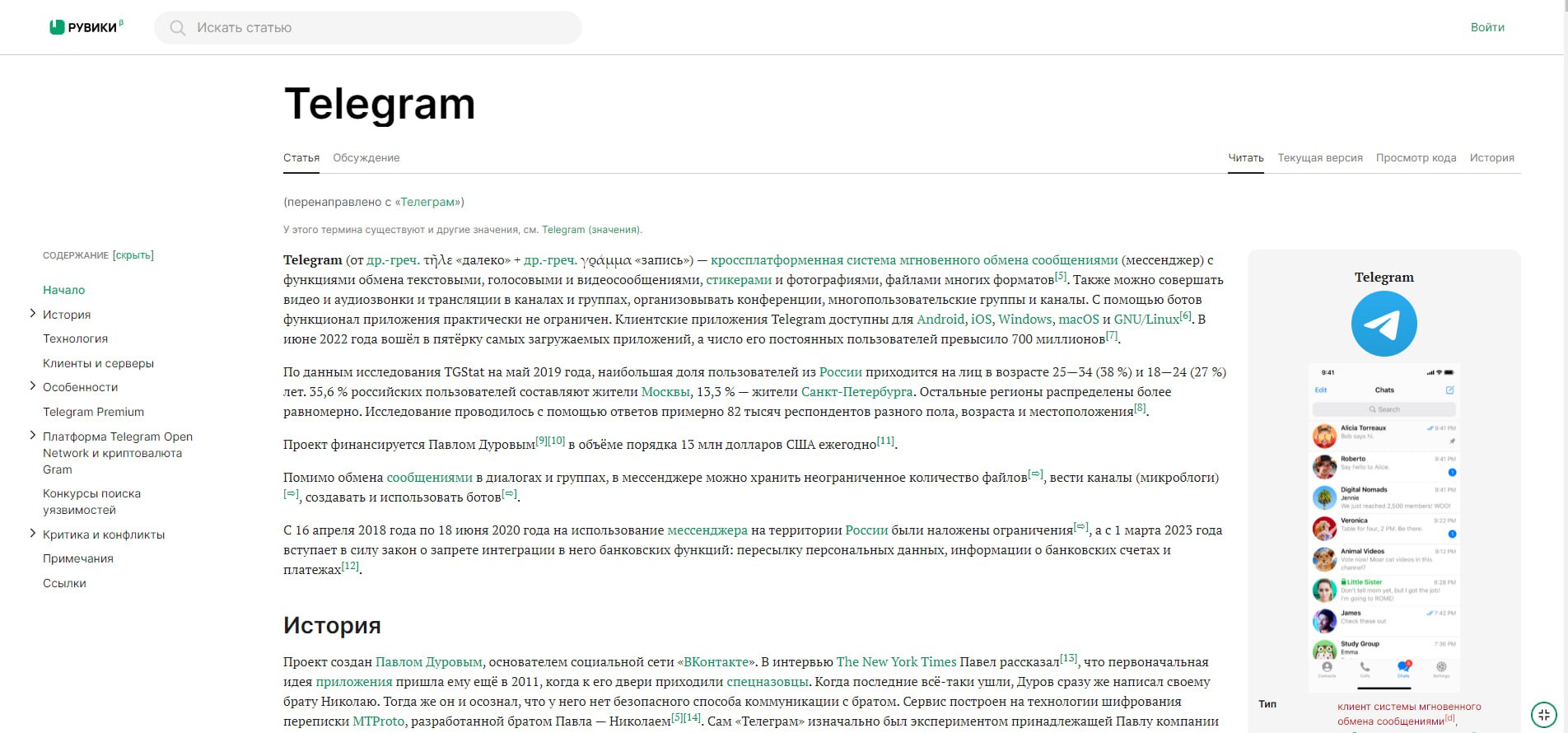
Task: Open the Просмотр кода tab
Action: tap(1416, 157)
